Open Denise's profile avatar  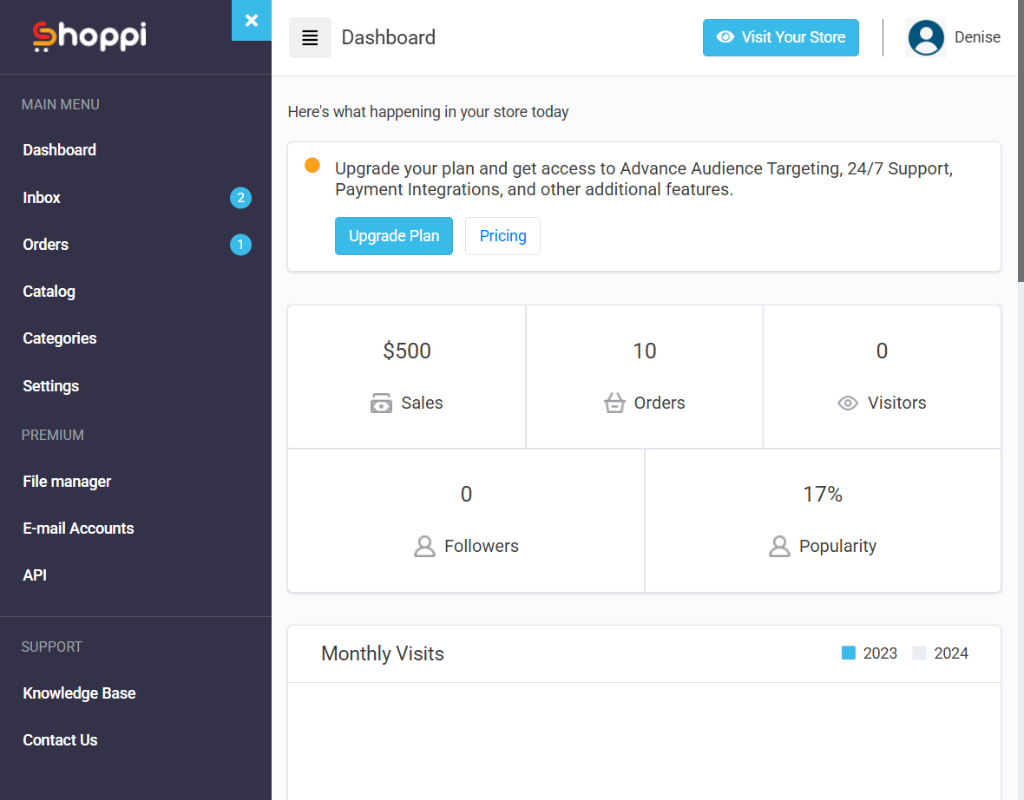925,38
